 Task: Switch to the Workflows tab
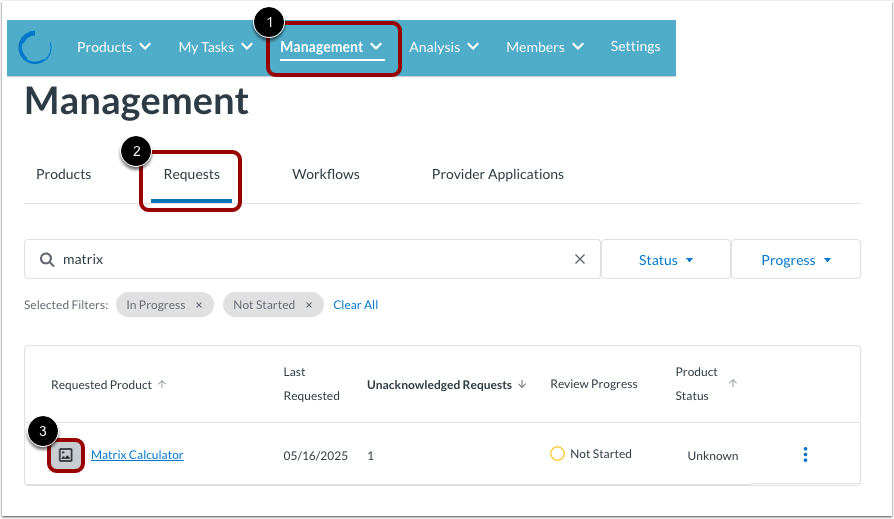coord(326,174)
